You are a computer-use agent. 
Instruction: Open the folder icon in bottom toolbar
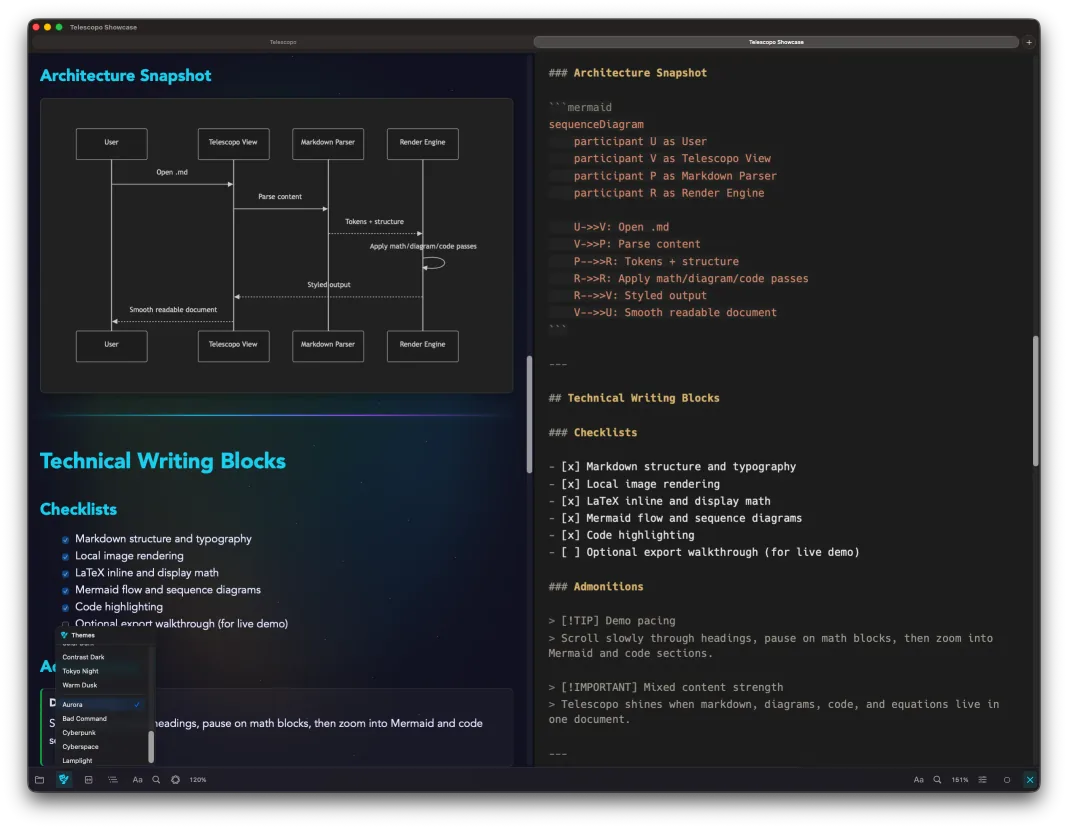[x=40, y=780]
